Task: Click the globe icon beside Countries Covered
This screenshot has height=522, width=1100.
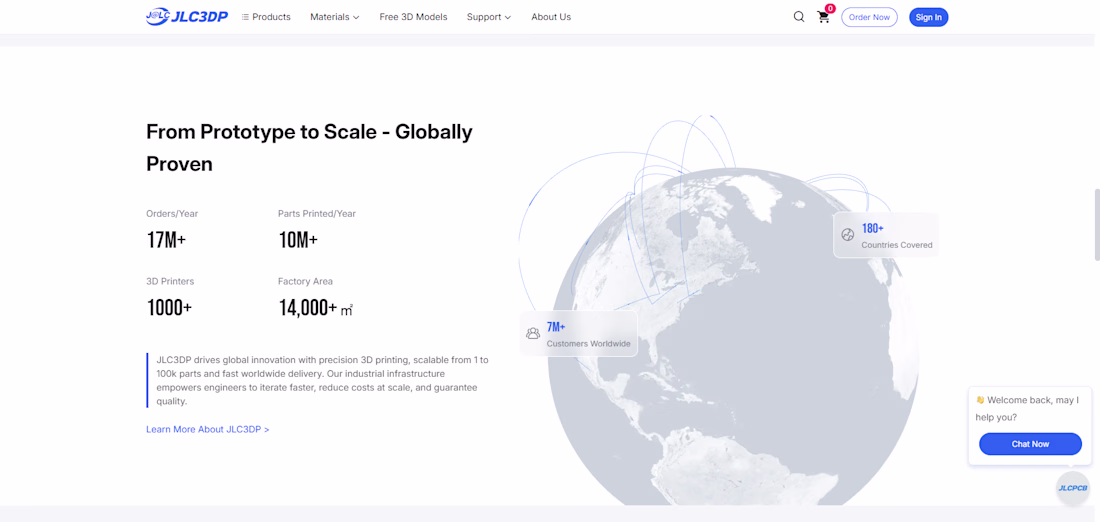Action: click(848, 235)
